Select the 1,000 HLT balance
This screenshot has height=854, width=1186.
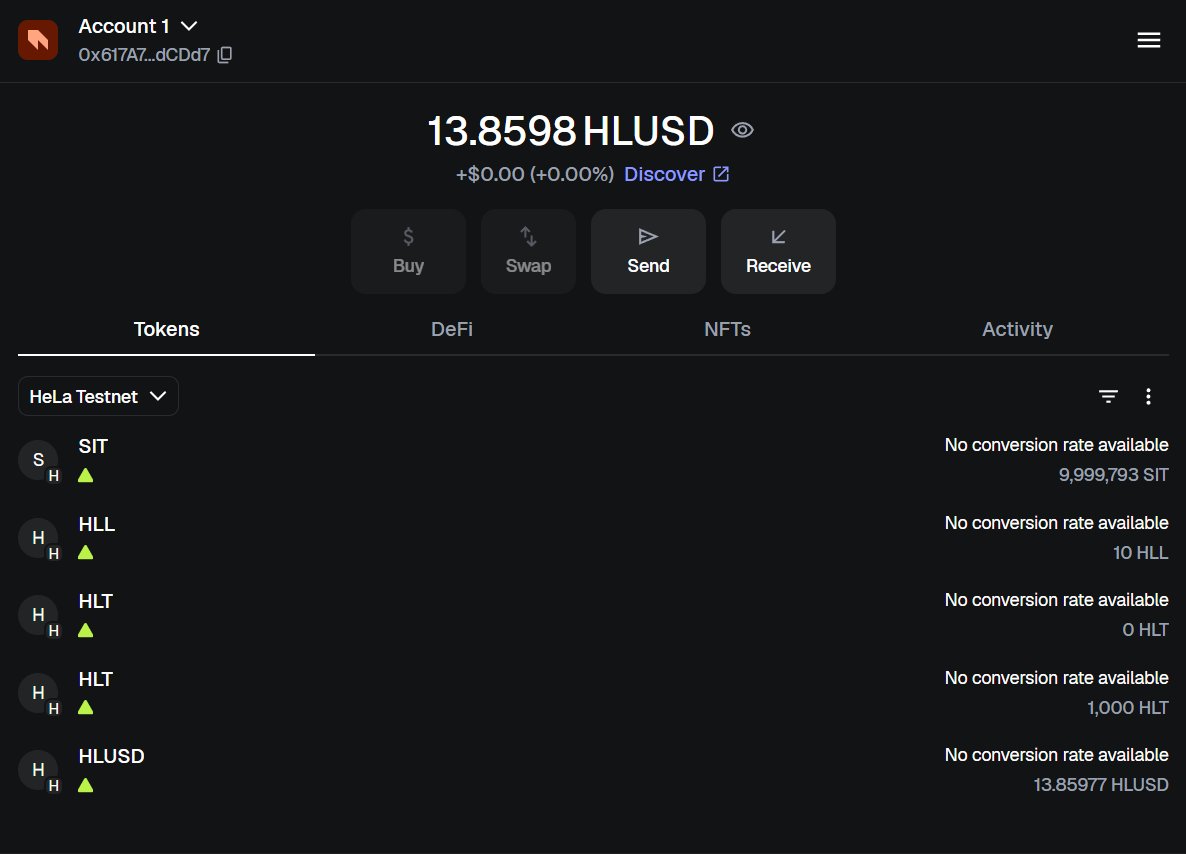click(1128, 708)
